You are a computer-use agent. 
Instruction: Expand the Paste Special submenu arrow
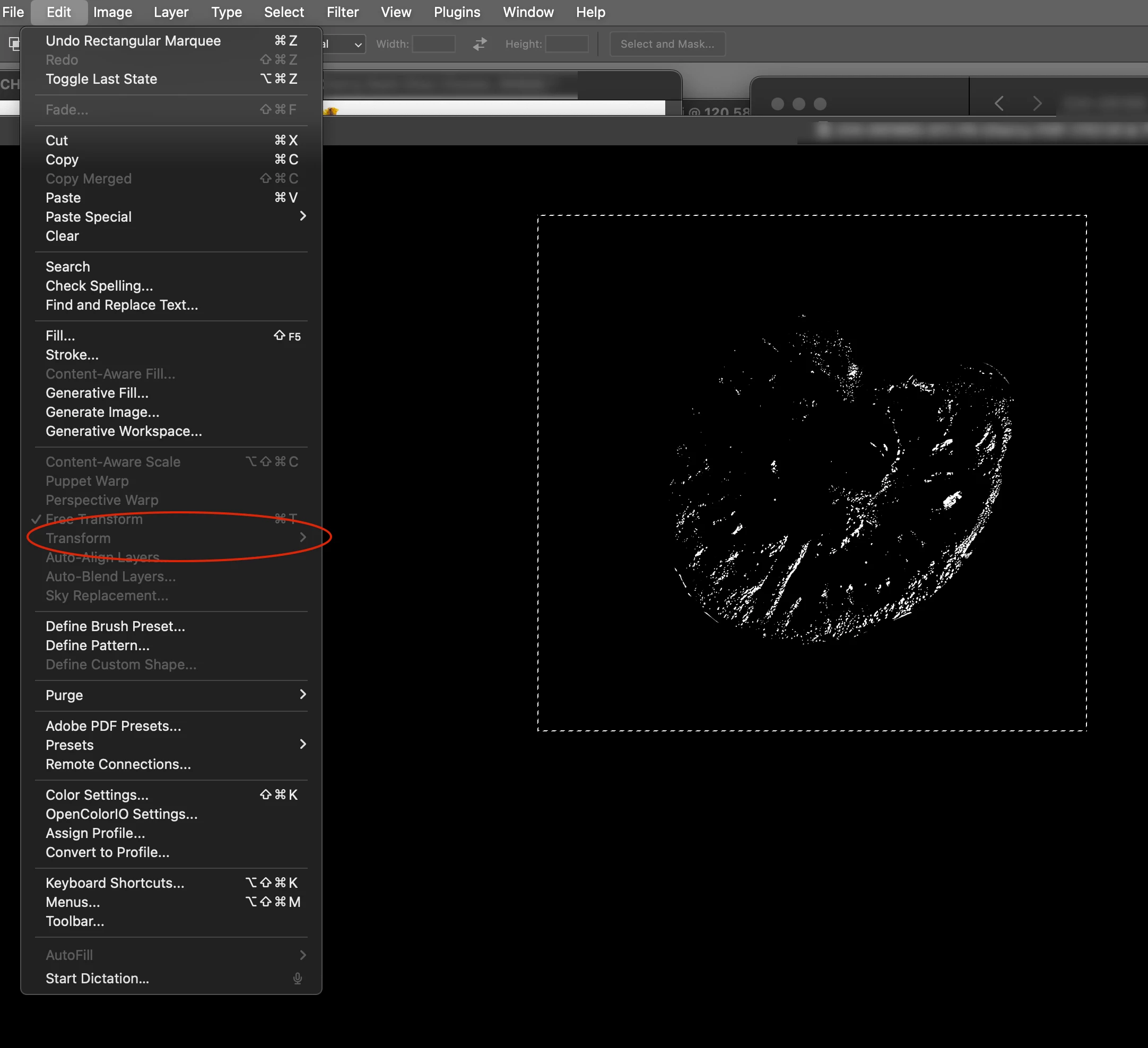click(302, 216)
